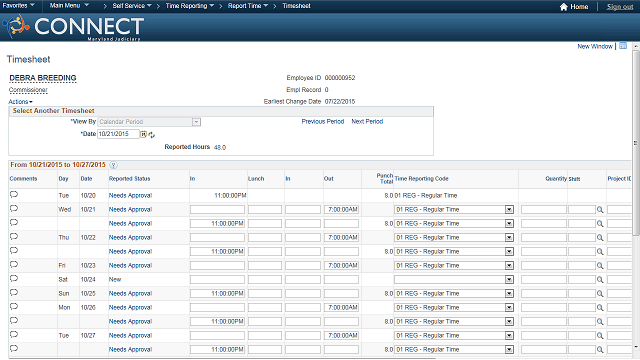Open comment bubble for Mon 10/26 row

(14, 307)
